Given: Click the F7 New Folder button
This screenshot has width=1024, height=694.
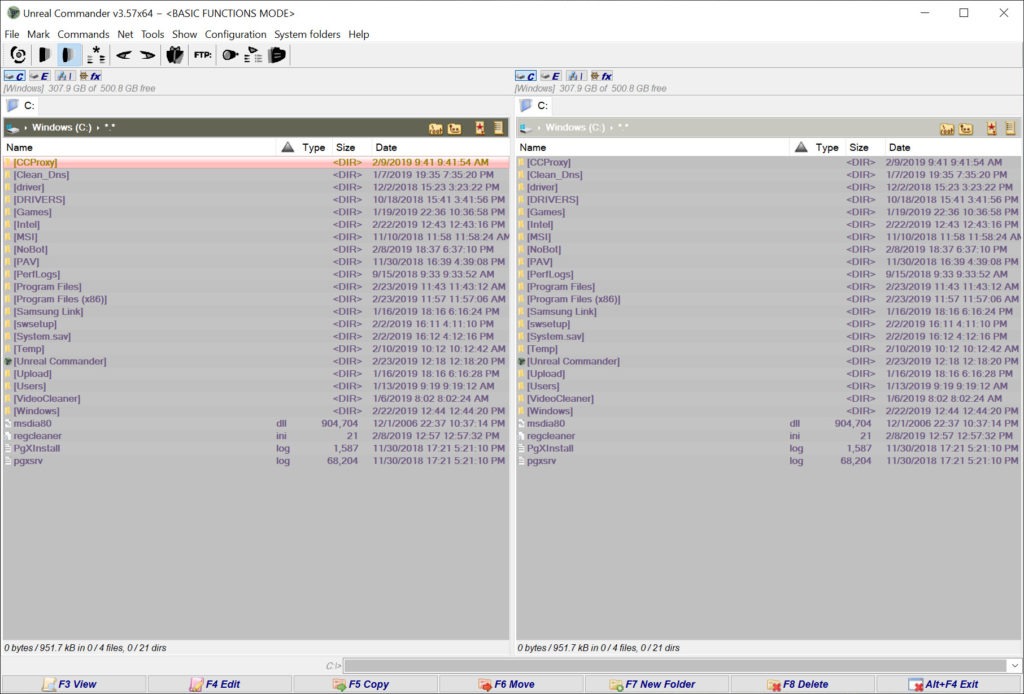Looking at the screenshot, I should pos(657,684).
